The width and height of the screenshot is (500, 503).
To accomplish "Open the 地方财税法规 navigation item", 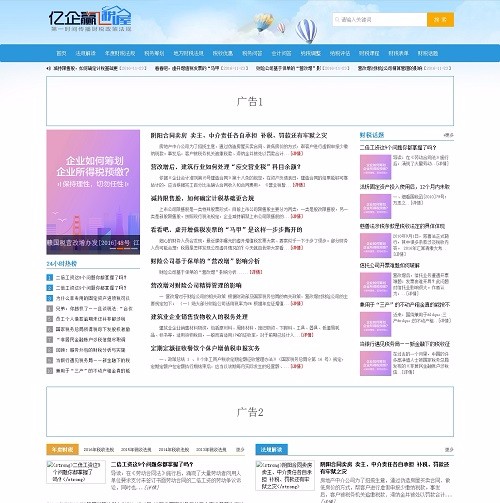I will [188, 53].
